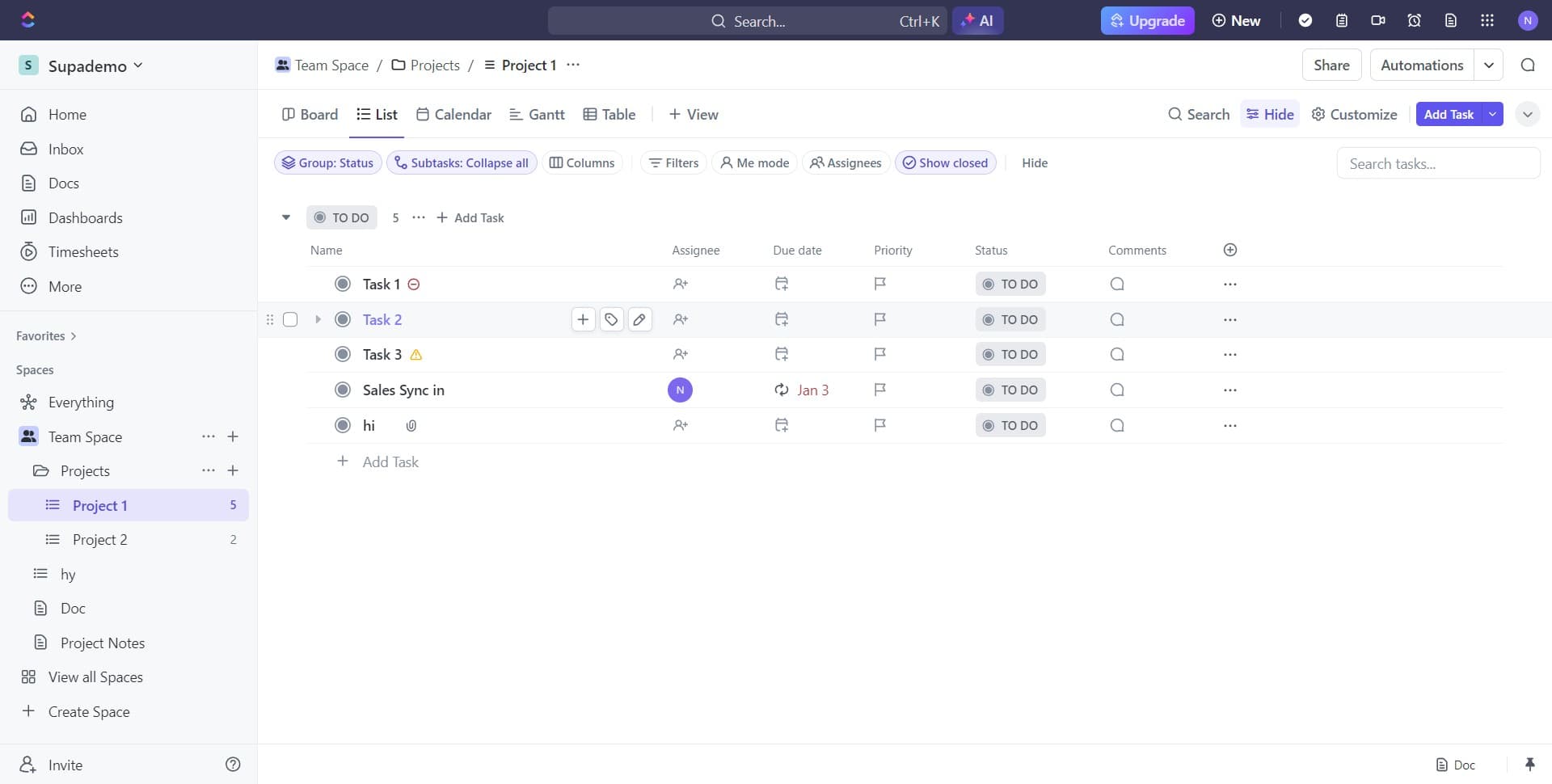This screenshot has height=784, width=1552.
Task: Set priority flag for Task 3
Action: click(879, 354)
